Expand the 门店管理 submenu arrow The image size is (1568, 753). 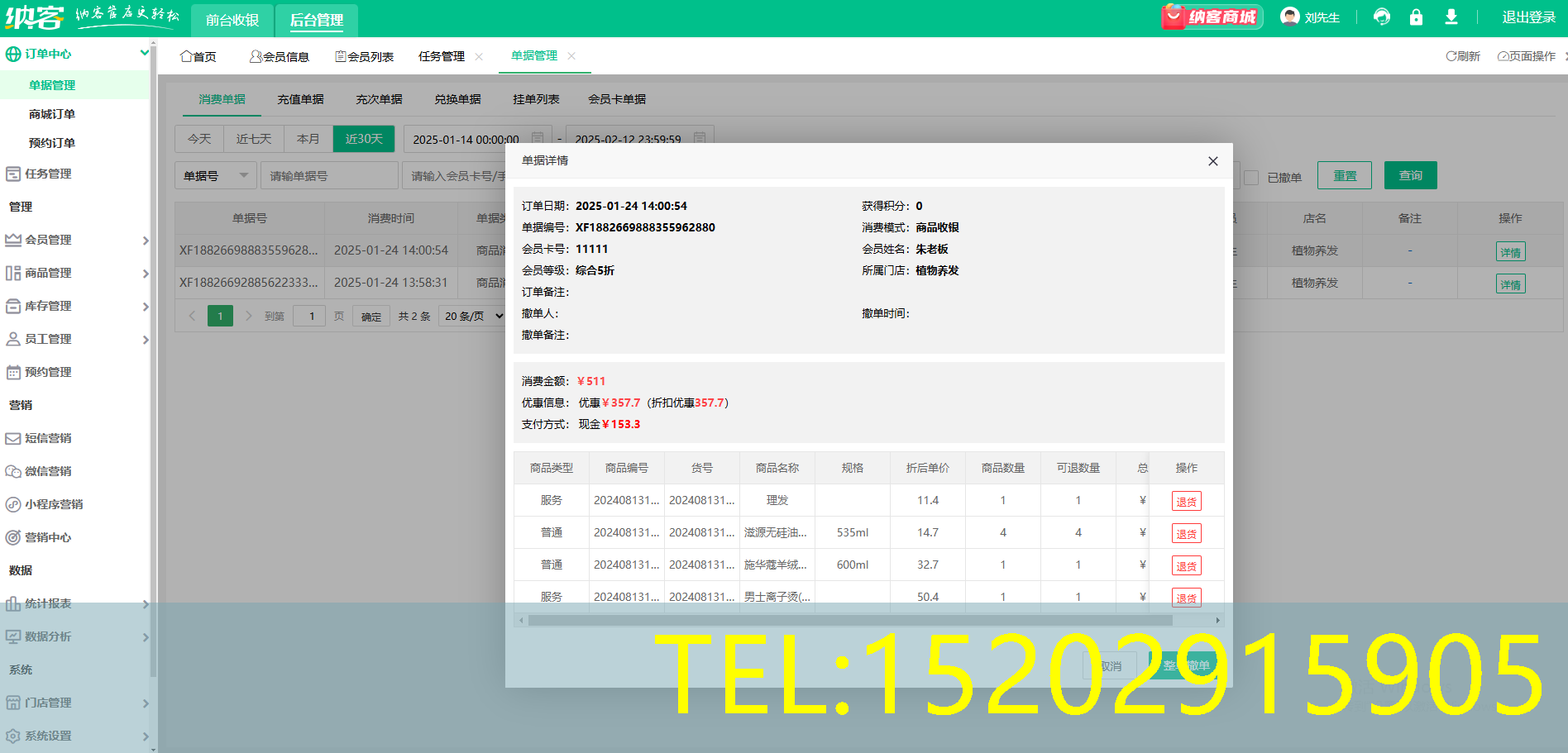[x=146, y=703]
